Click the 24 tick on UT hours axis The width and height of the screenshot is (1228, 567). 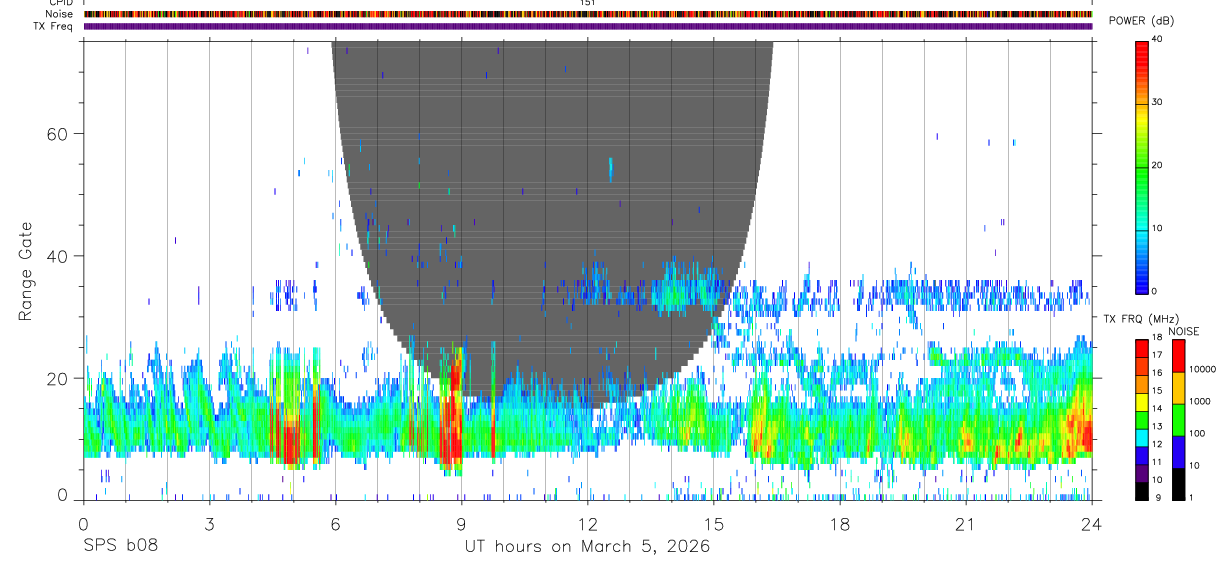point(1091,524)
